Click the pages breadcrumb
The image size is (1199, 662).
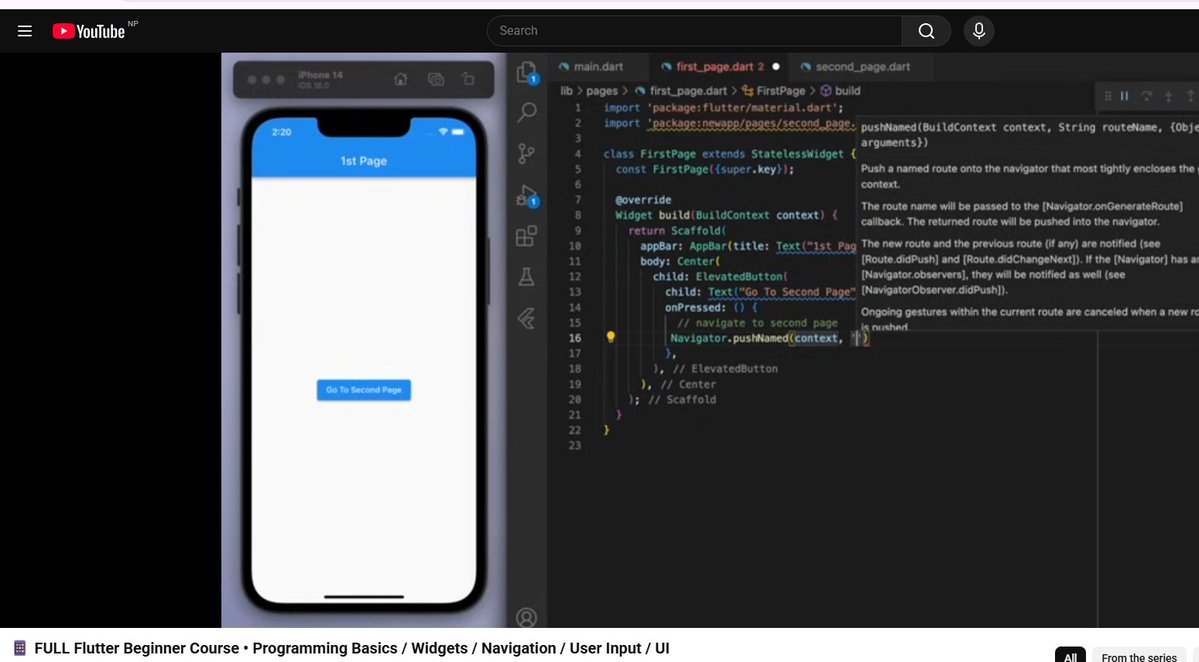(x=602, y=91)
